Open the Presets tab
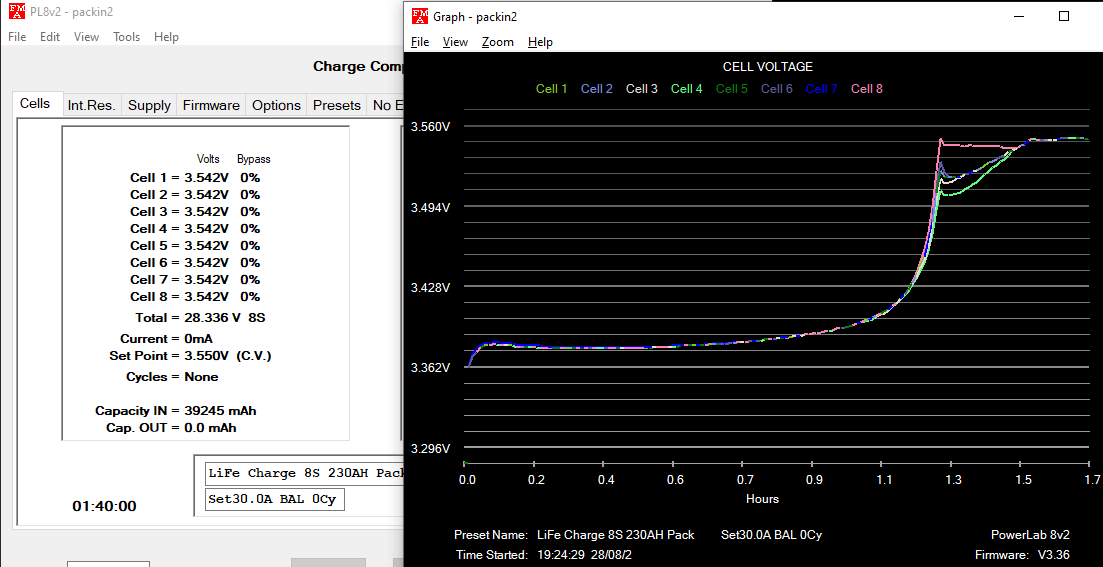 tap(336, 105)
